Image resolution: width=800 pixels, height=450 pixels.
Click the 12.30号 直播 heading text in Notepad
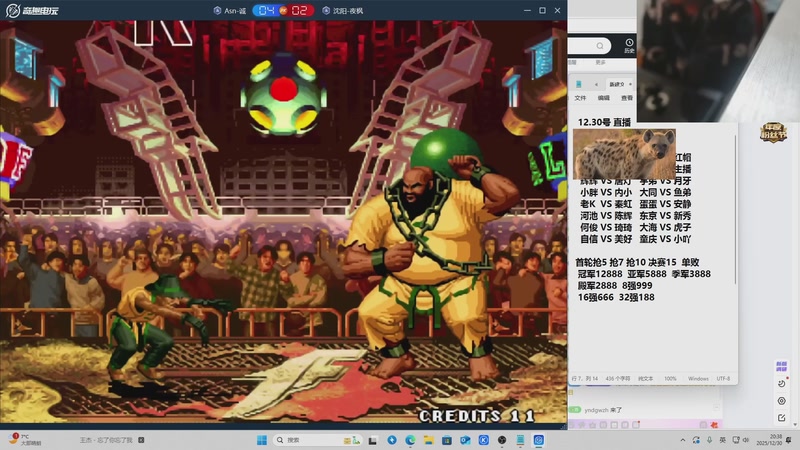click(604, 122)
